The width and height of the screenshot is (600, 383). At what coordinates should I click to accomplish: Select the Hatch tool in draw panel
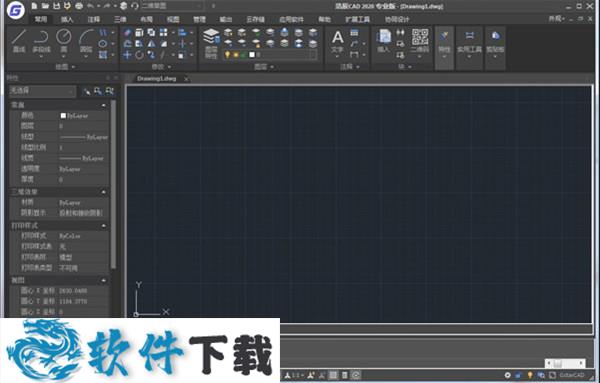coord(103,55)
